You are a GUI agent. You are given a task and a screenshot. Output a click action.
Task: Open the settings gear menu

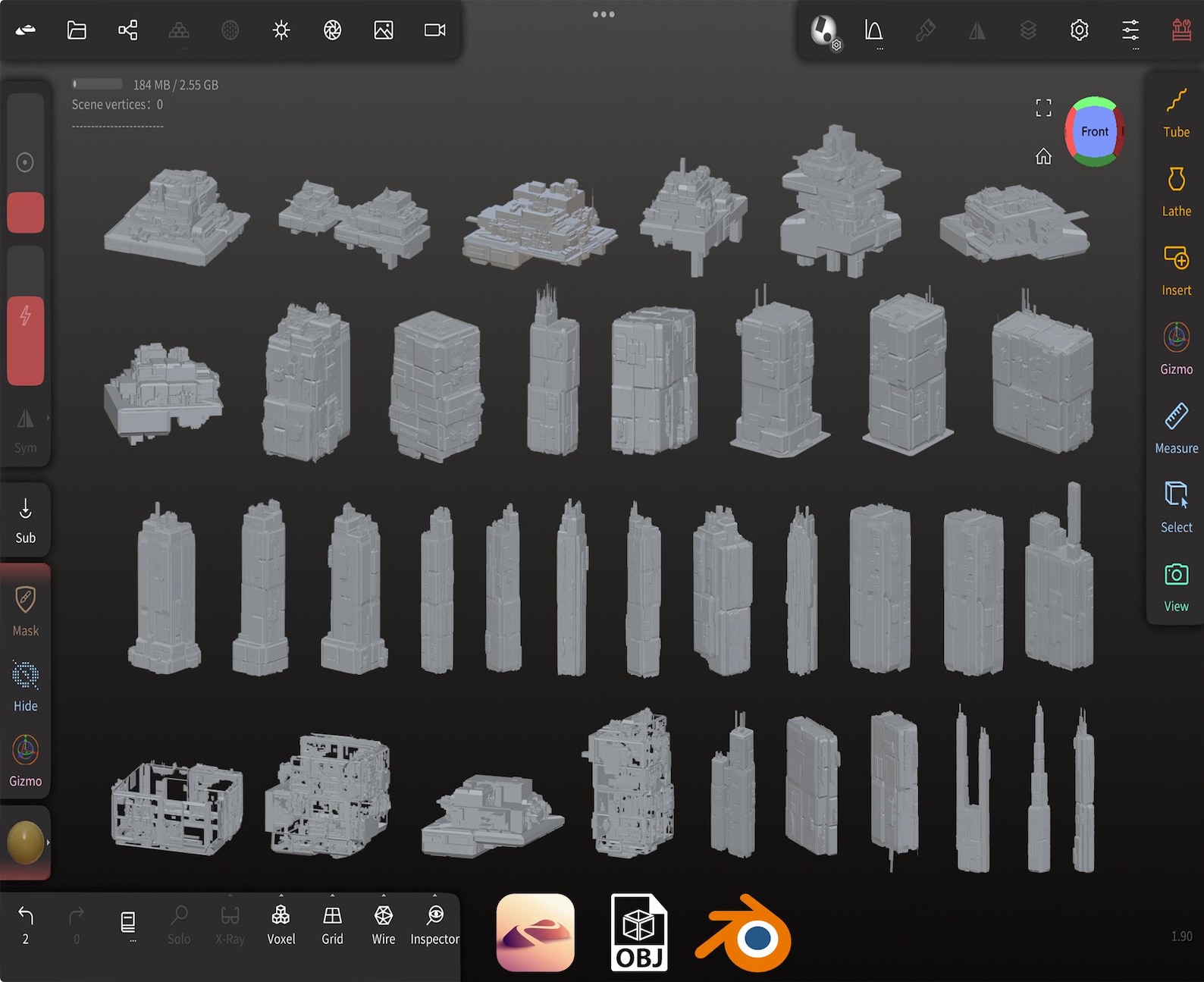(x=1079, y=30)
